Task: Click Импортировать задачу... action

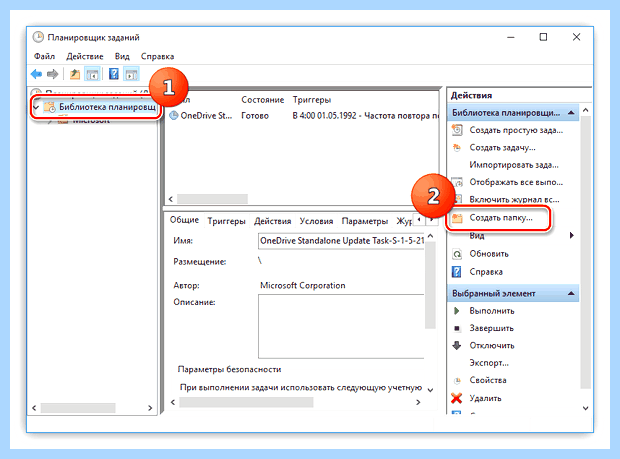Action: (x=514, y=165)
